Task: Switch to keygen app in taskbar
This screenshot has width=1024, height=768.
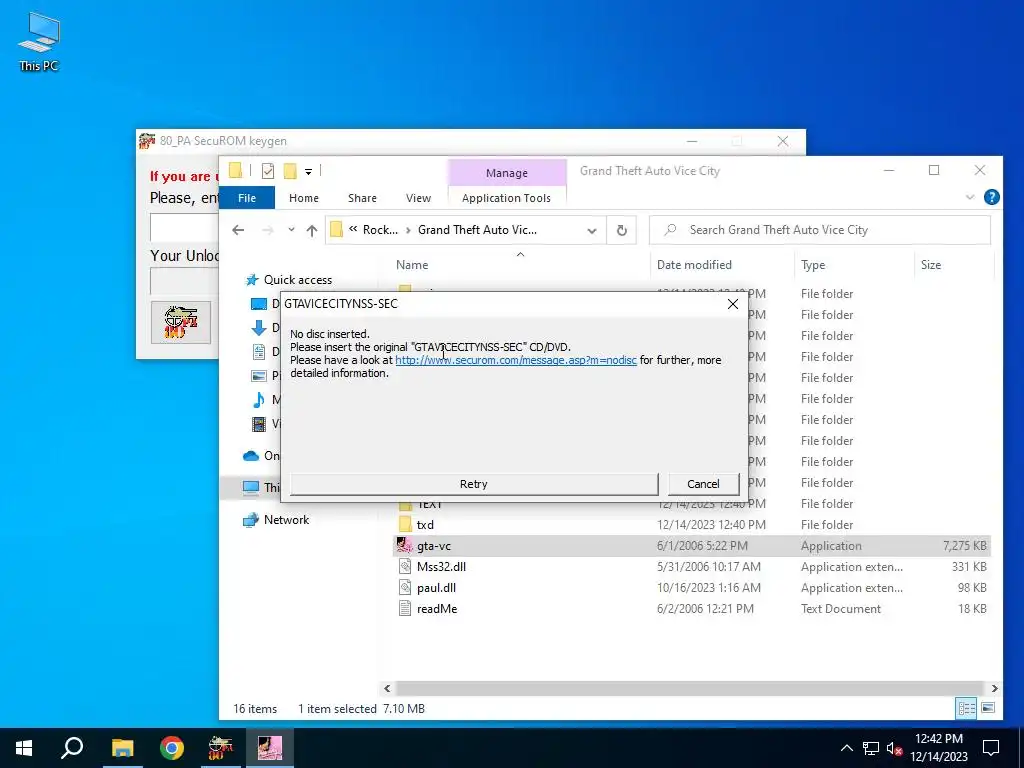Action: point(221,748)
